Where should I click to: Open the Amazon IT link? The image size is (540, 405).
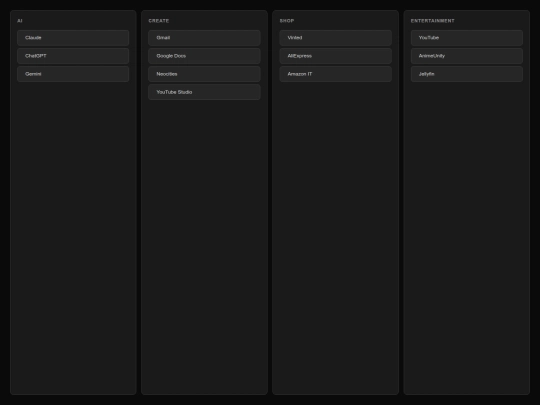335,74
